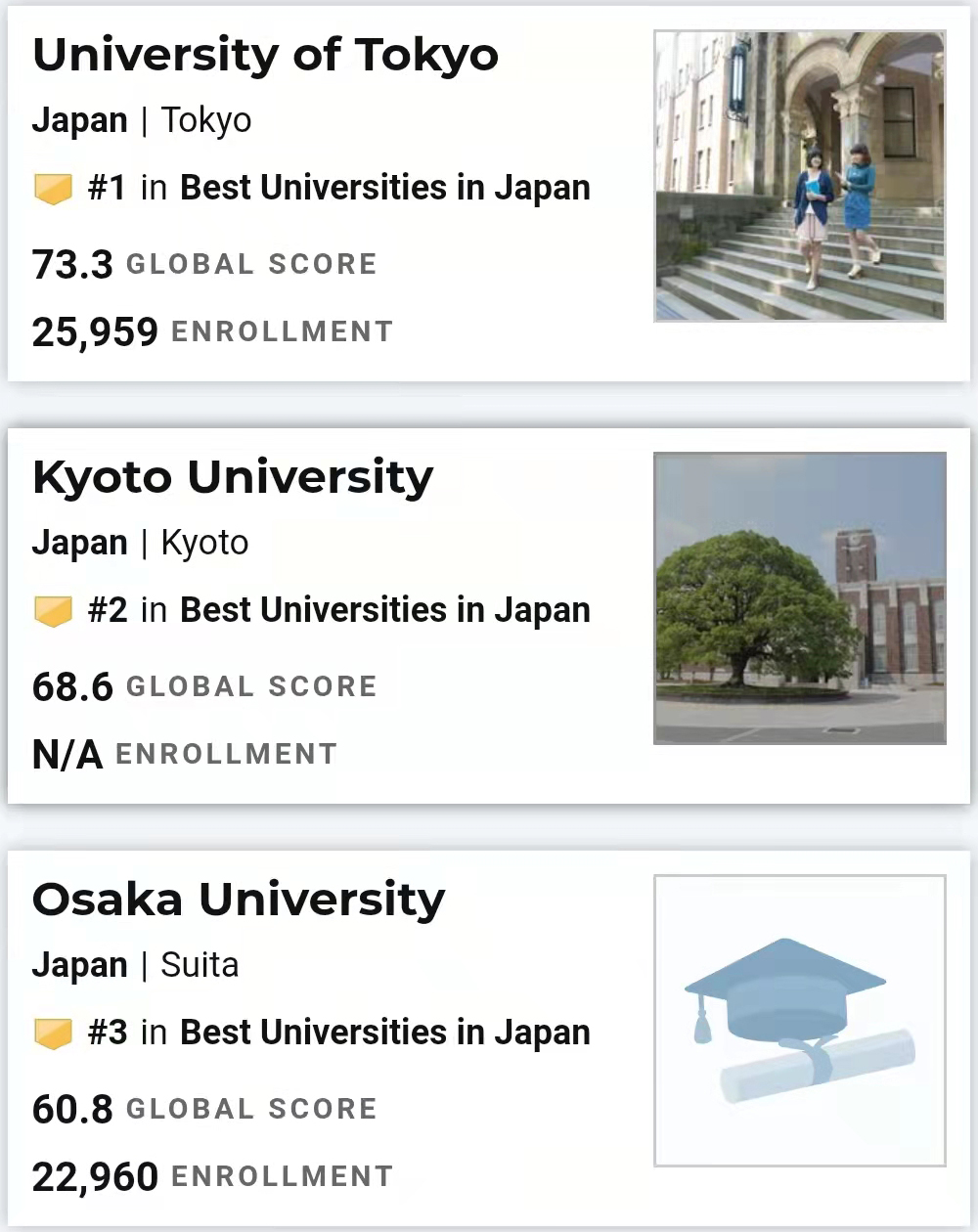Select Kyoto's Best Universities in Japan ranking link
Screen dimensions: 978x1232
tap(385, 610)
